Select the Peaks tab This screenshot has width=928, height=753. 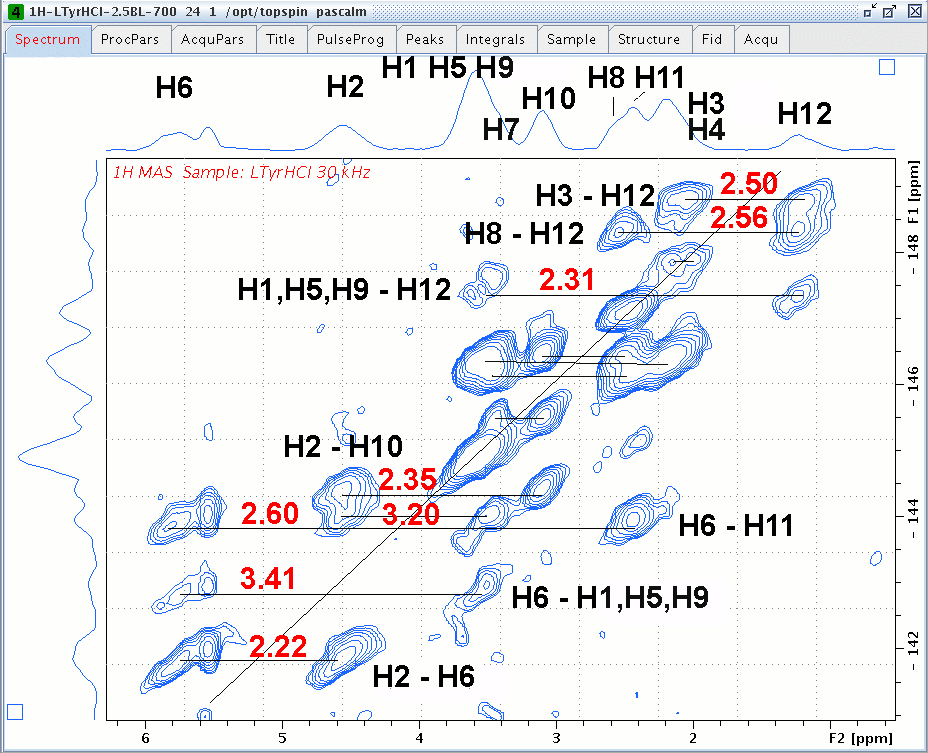click(x=425, y=40)
